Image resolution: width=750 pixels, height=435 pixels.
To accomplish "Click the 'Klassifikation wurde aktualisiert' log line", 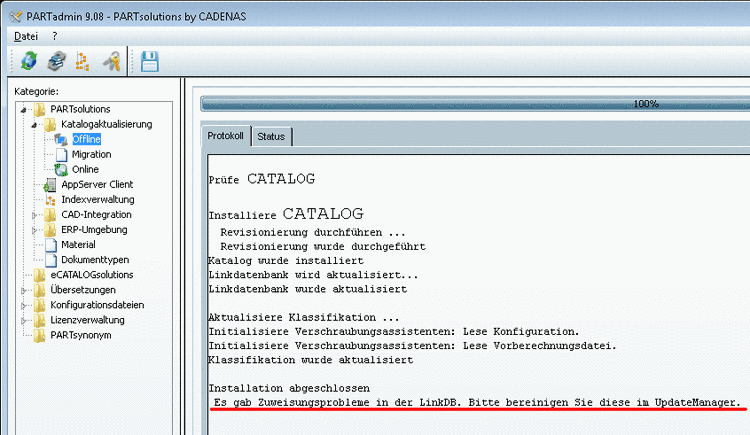I will pos(311,360).
